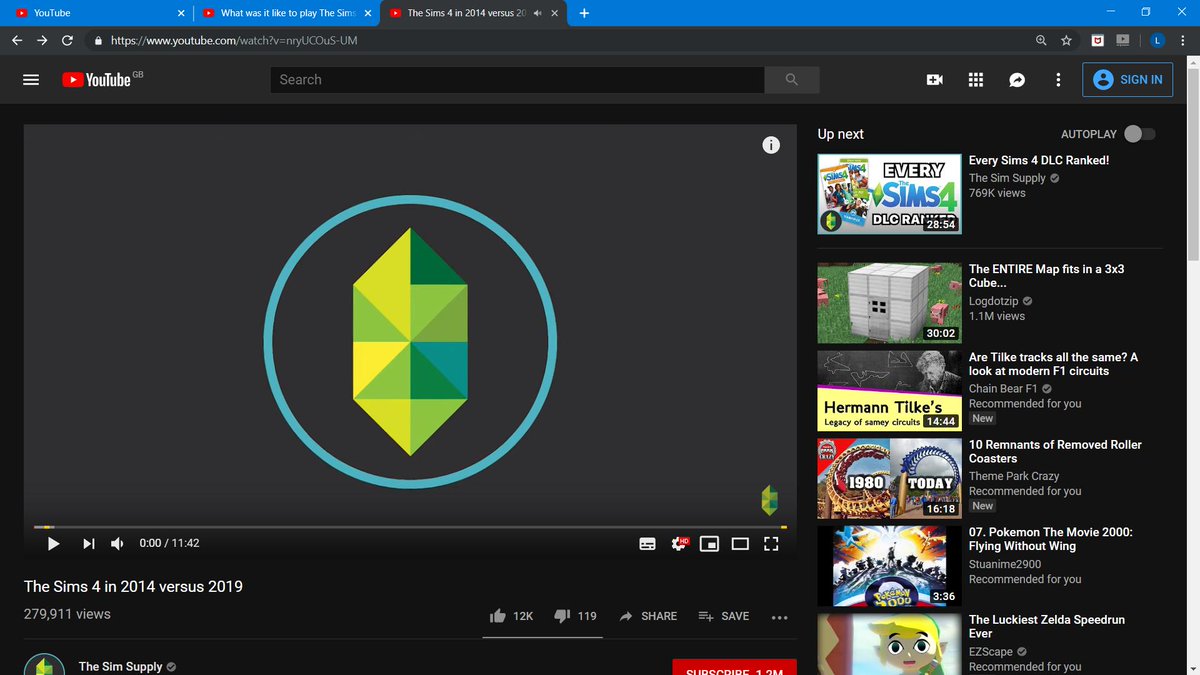
Task: Open The Luckiest Zelda Speedrun Ever title
Action: (x=1047, y=627)
